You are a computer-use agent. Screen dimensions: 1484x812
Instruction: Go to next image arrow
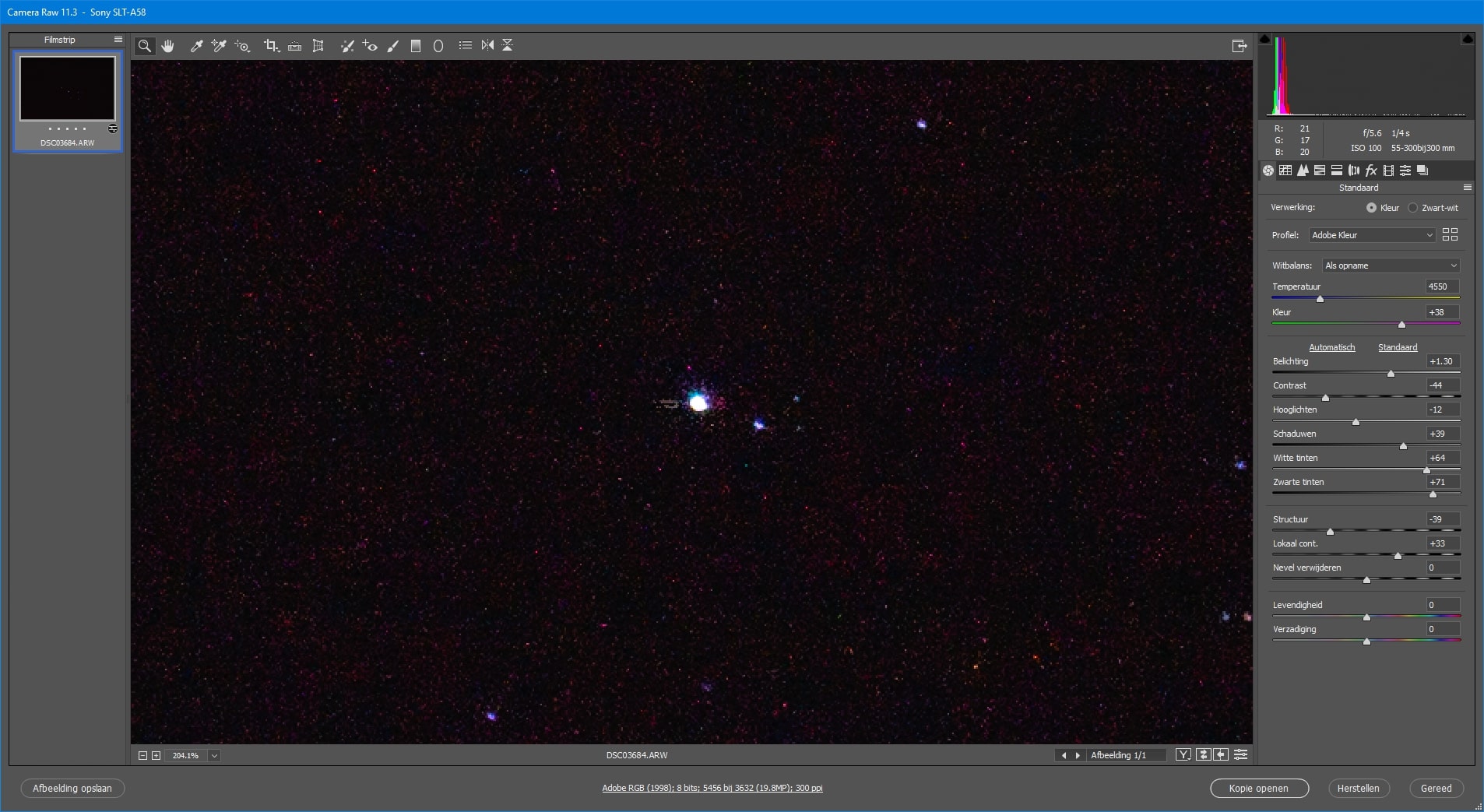(1078, 755)
